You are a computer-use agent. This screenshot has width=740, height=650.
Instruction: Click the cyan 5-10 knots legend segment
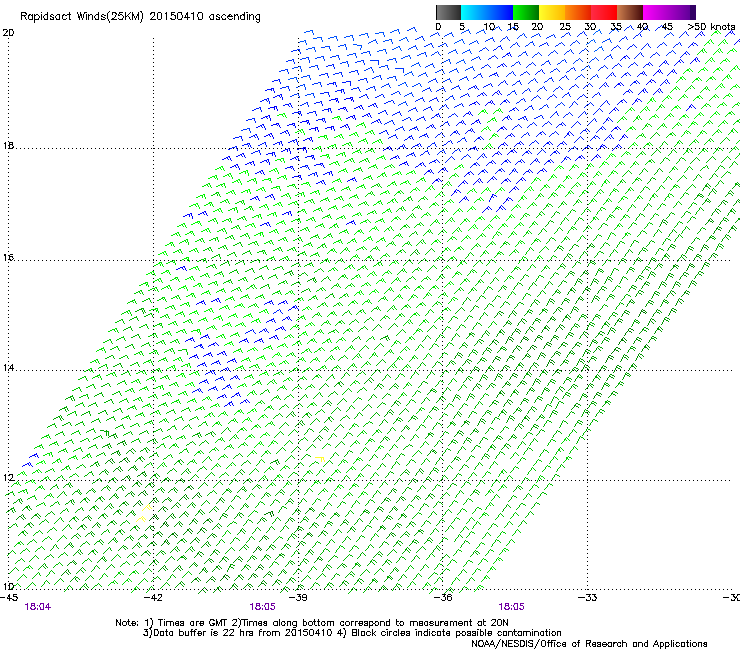(474, 12)
